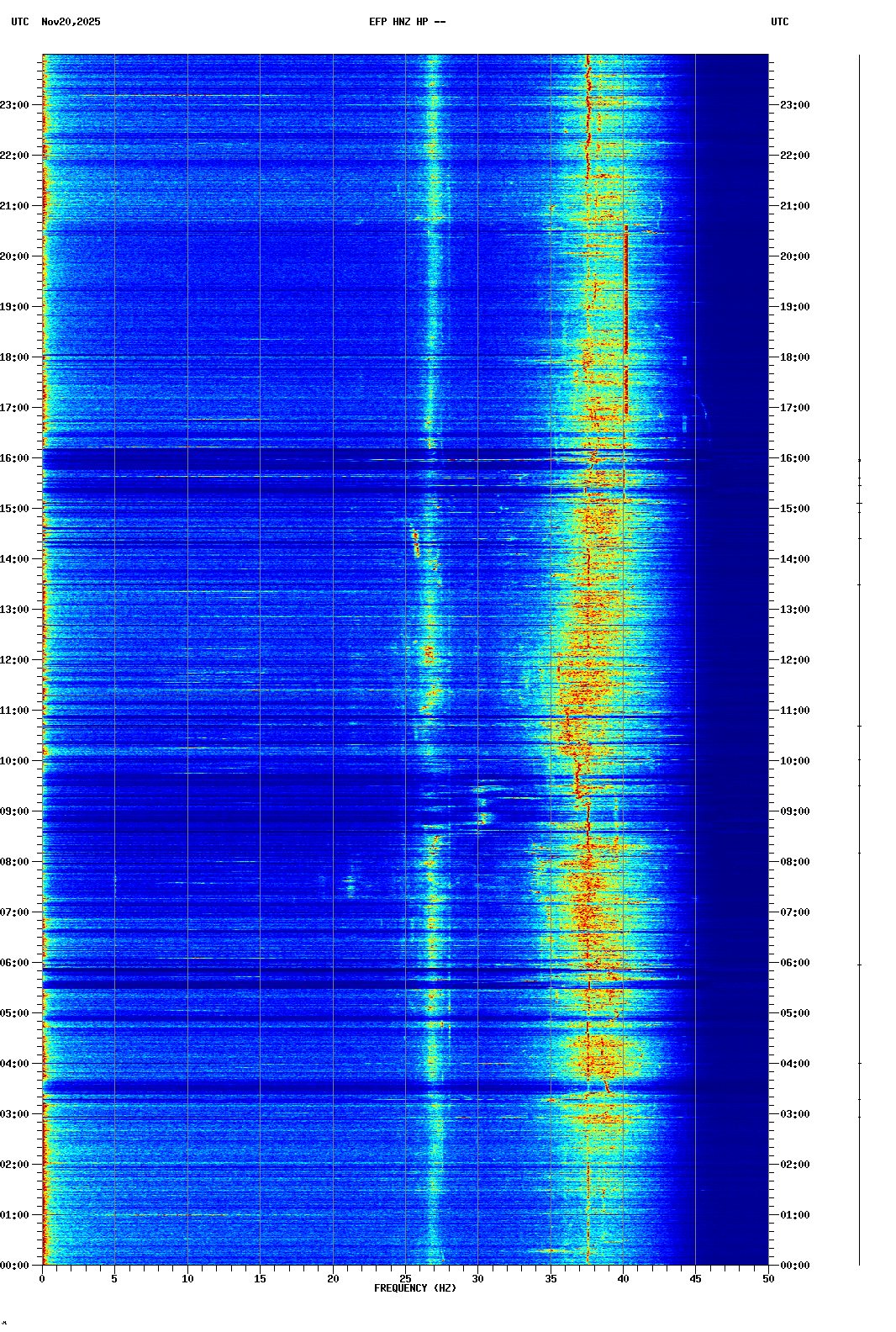The image size is (896, 1332).
Task: Click the UTC label at top right
Action: (x=779, y=22)
